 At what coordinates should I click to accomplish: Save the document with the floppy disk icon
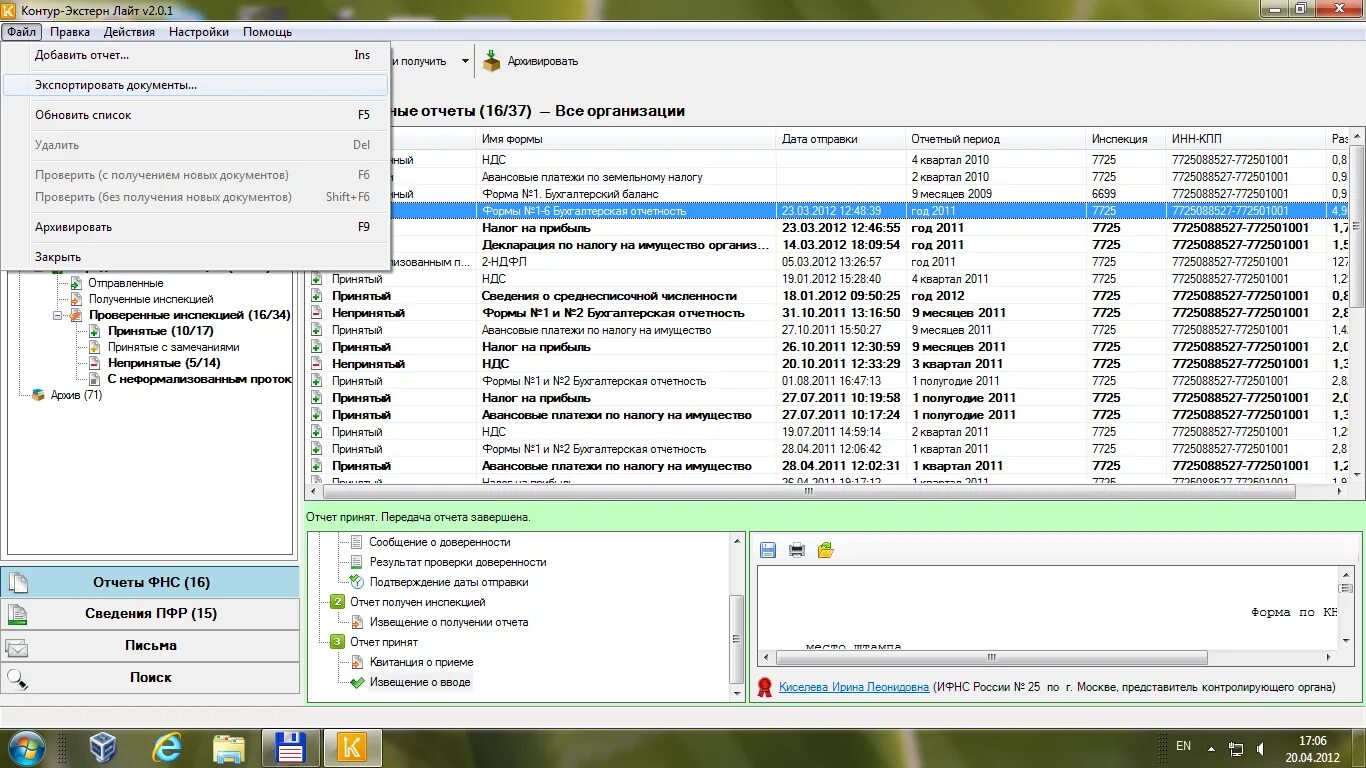point(768,550)
